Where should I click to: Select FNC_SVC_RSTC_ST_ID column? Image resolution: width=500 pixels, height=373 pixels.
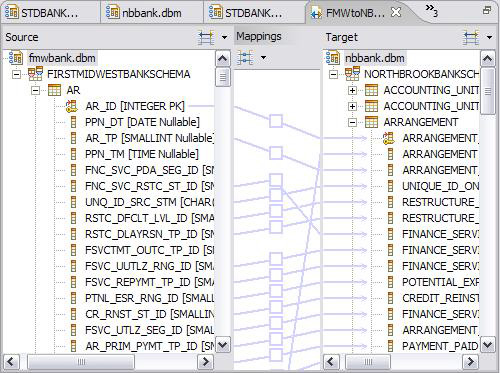(149, 186)
